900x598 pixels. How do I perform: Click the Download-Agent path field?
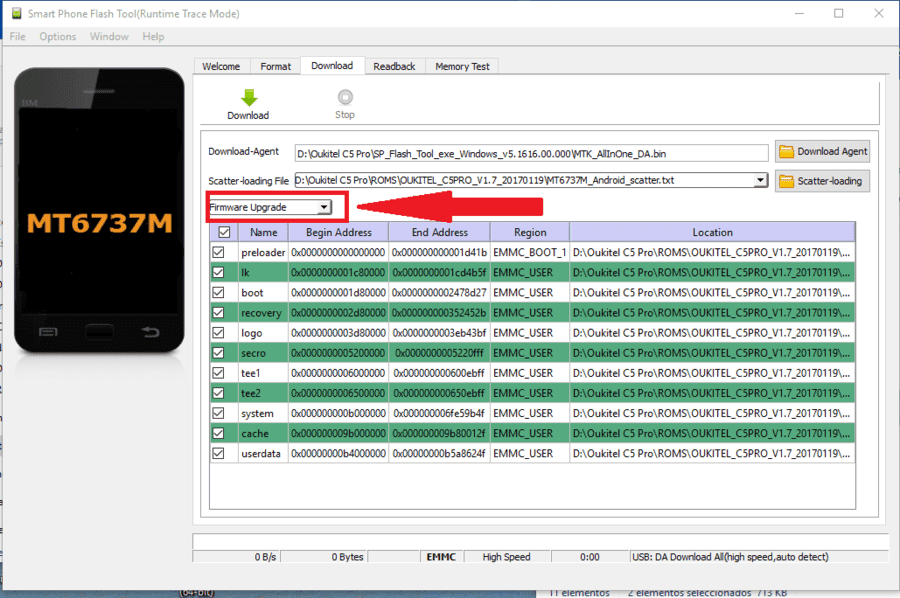tap(532, 154)
